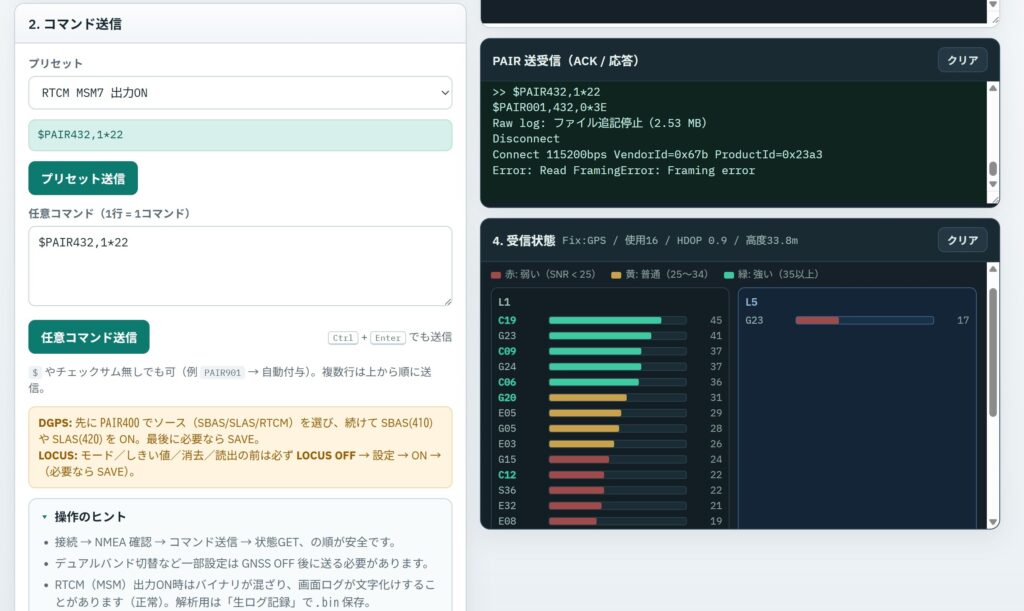Click the "Fix:GPS / 使用16 / HDOP 0.9" status
1024x611 pixels.
click(x=680, y=241)
